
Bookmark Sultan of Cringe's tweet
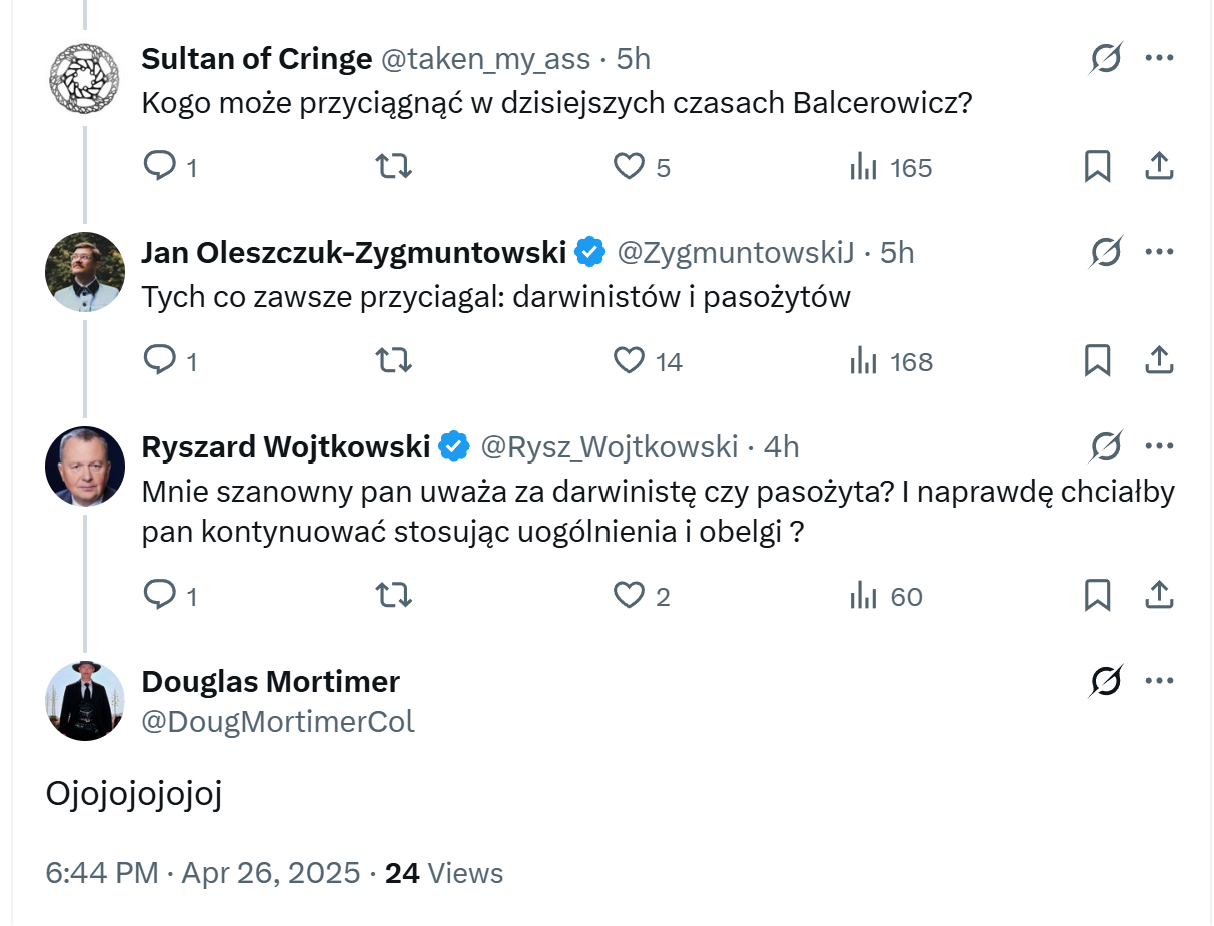point(1097,166)
